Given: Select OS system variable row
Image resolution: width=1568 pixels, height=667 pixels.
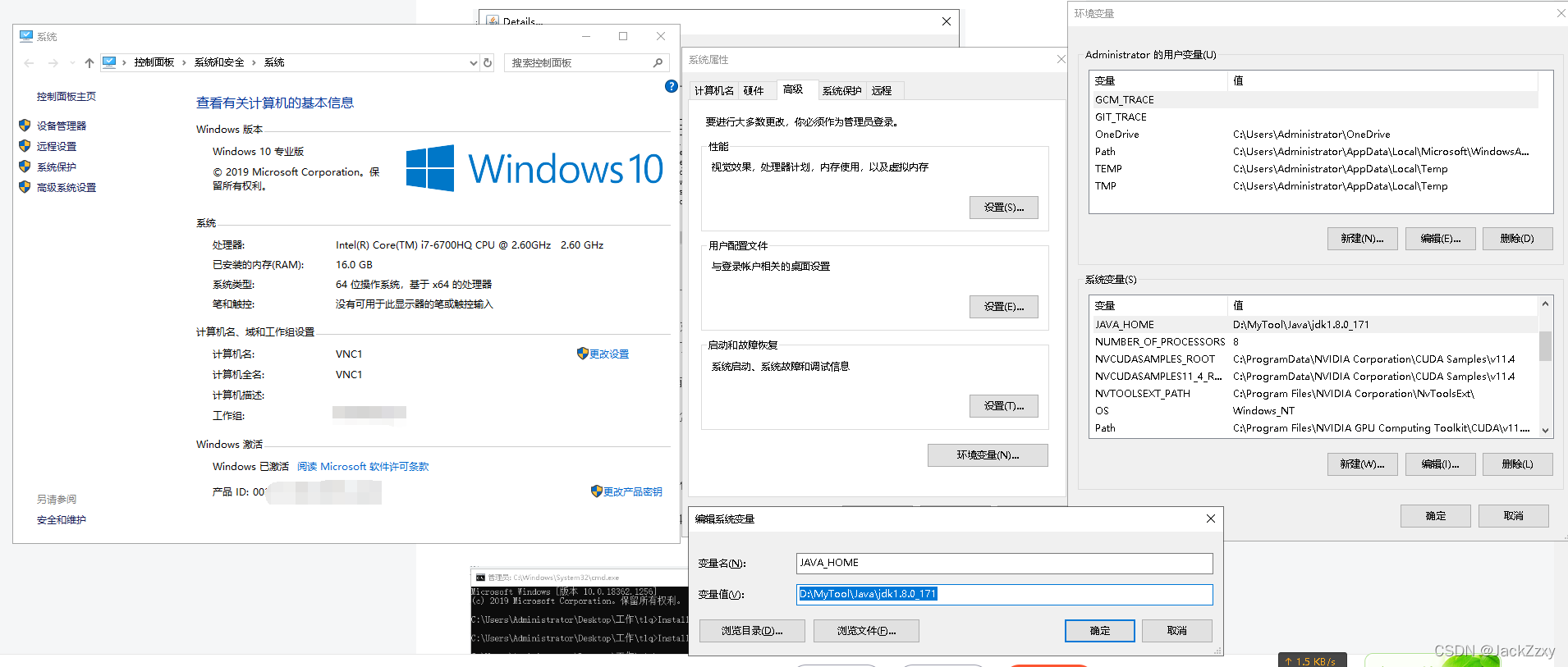Looking at the screenshot, I should [x=1315, y=411].
